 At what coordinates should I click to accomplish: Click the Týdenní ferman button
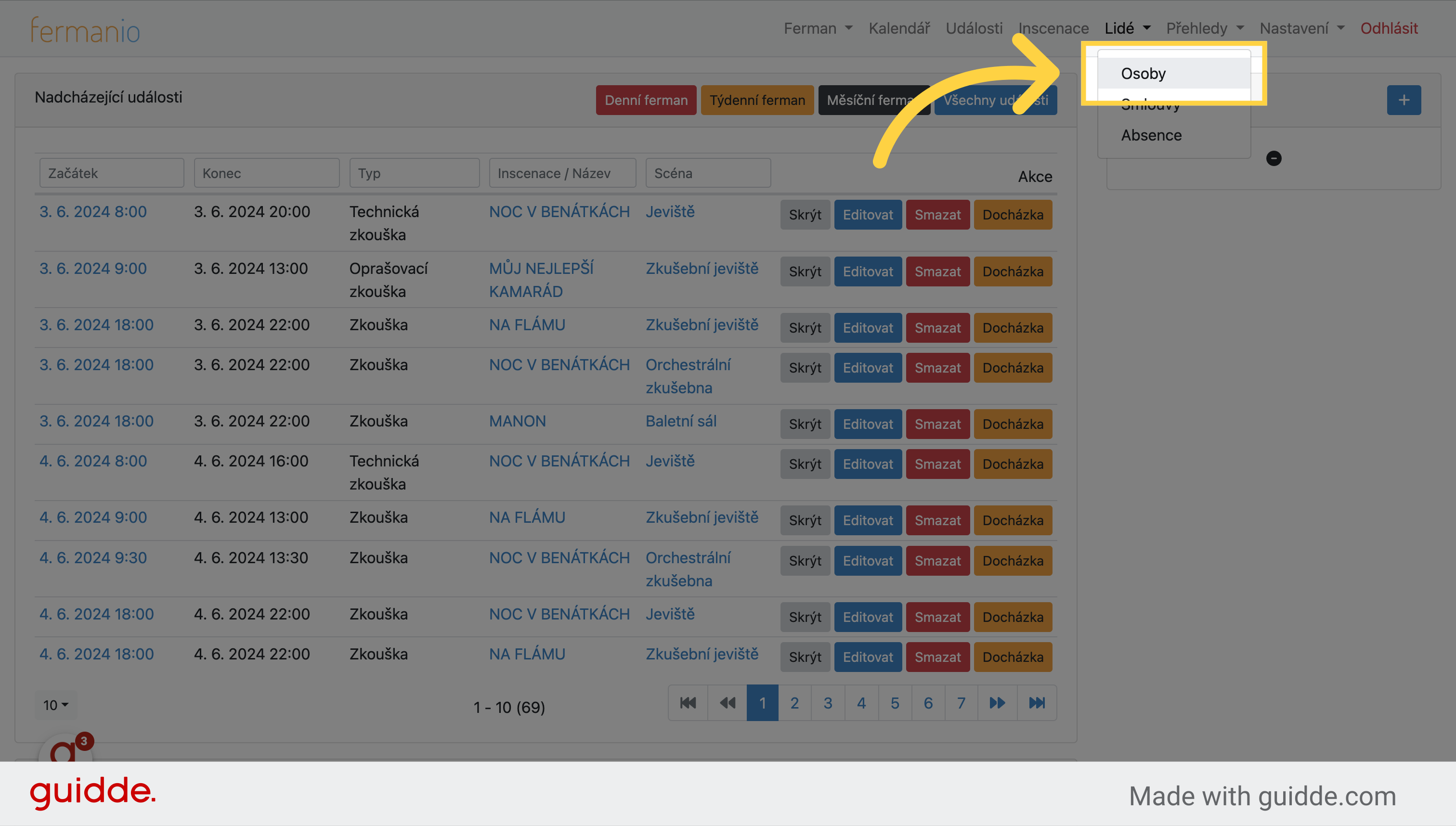click(757, 100)
